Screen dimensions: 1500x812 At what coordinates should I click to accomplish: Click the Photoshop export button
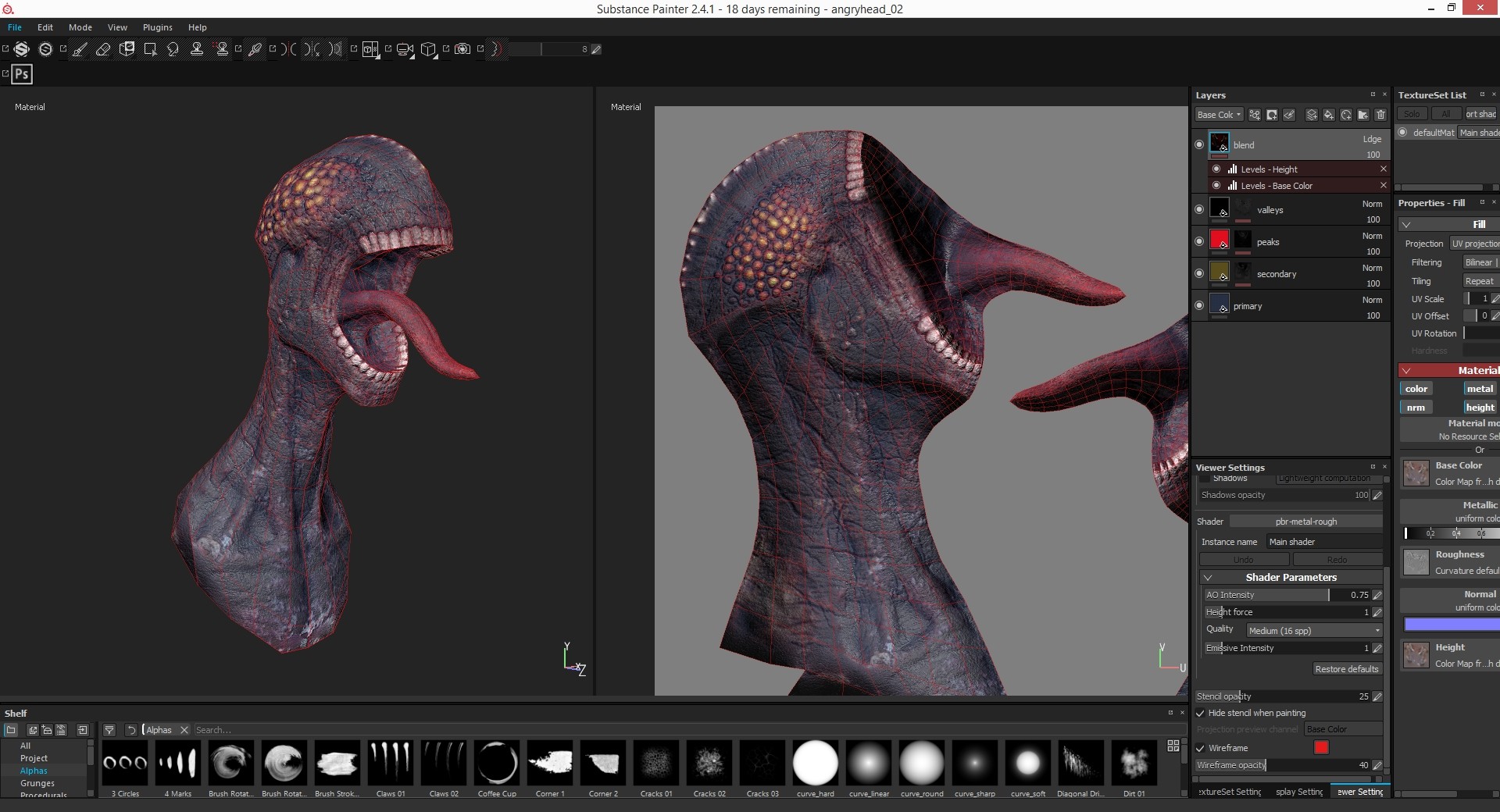pyautogui.click(x=22, y=74)
